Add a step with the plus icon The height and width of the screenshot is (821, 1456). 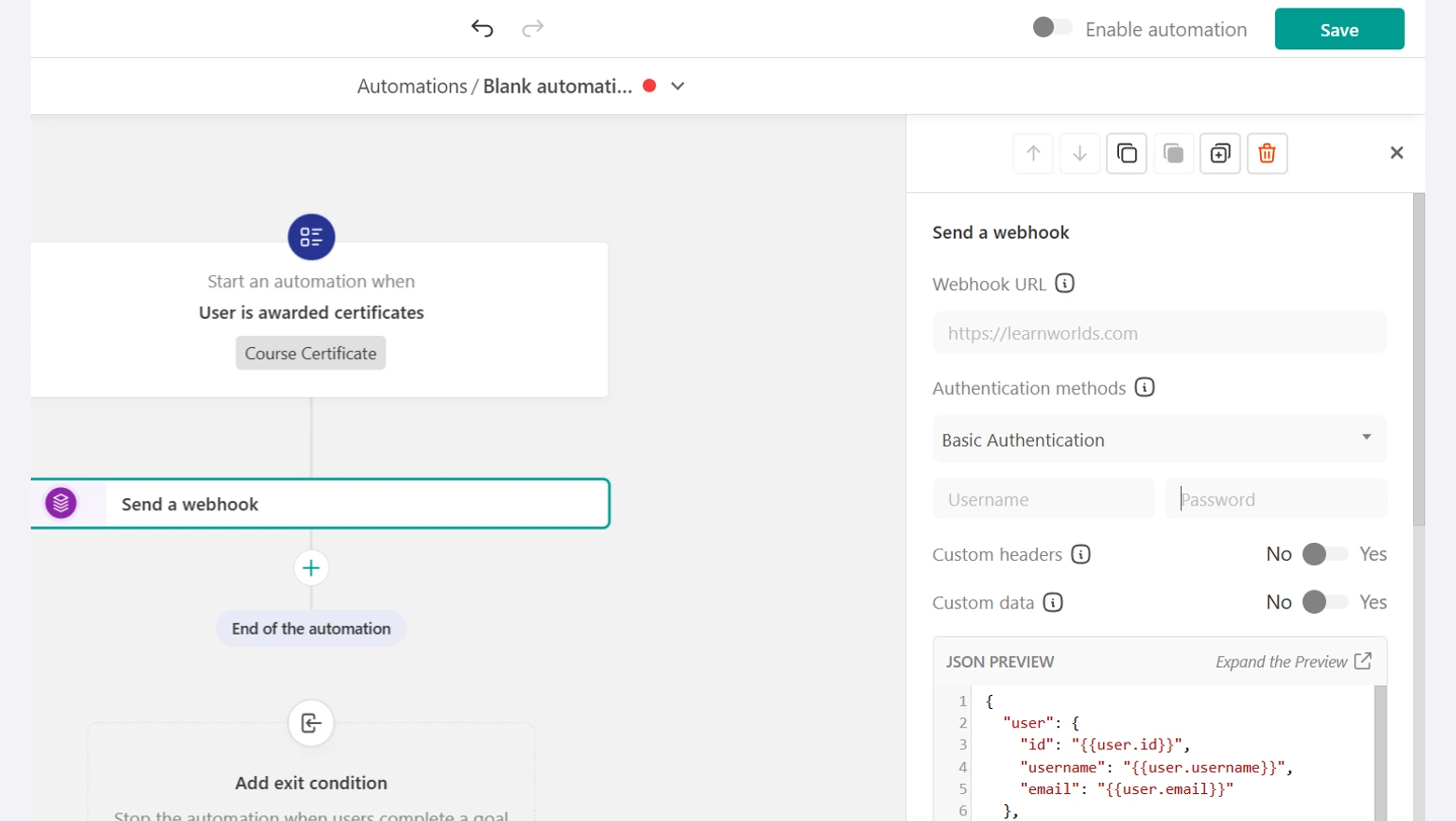311,567
